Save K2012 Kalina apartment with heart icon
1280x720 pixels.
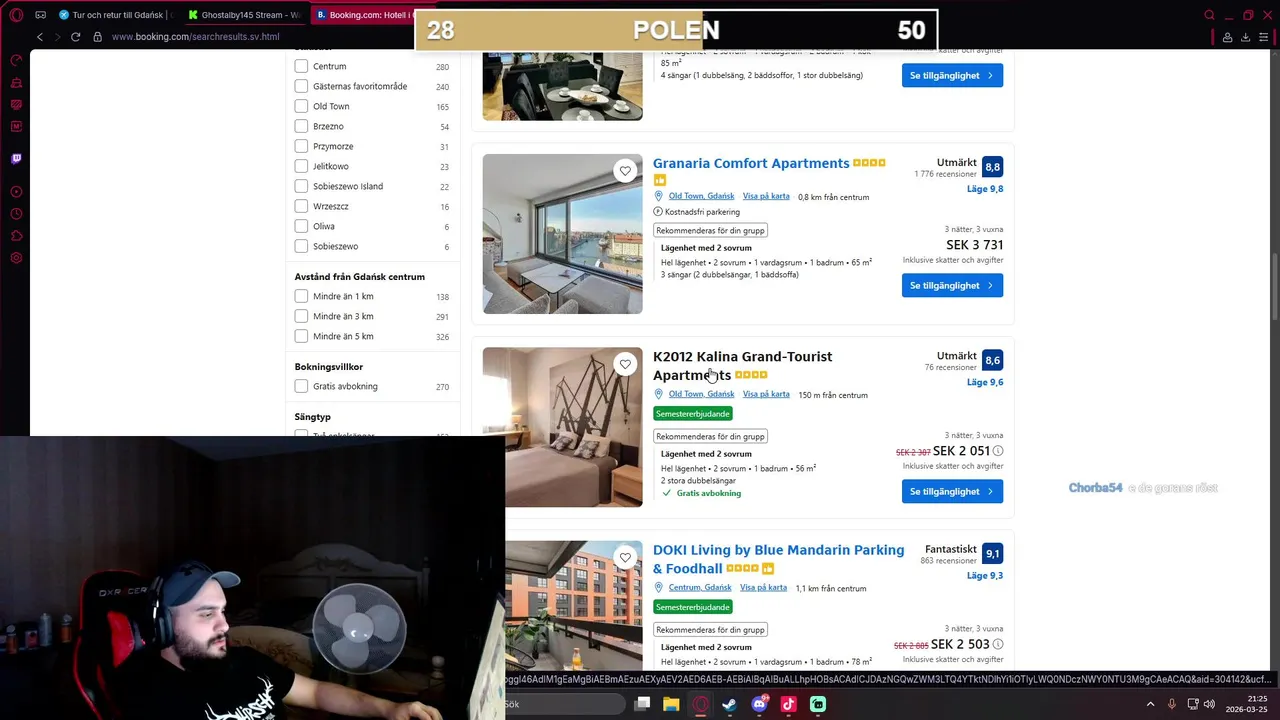click(625, 364)
